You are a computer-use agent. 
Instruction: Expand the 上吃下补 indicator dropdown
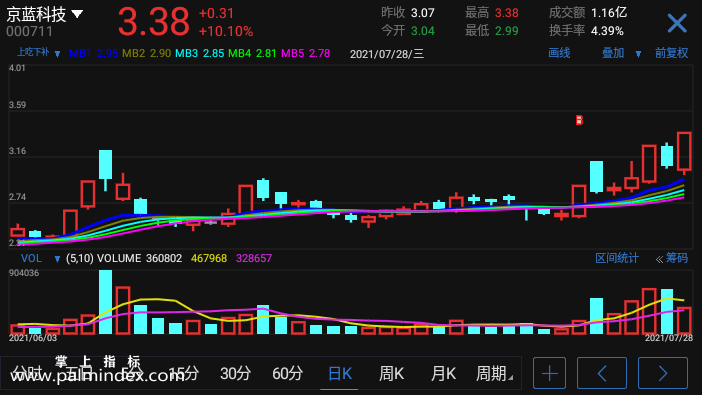pos(57,54)
